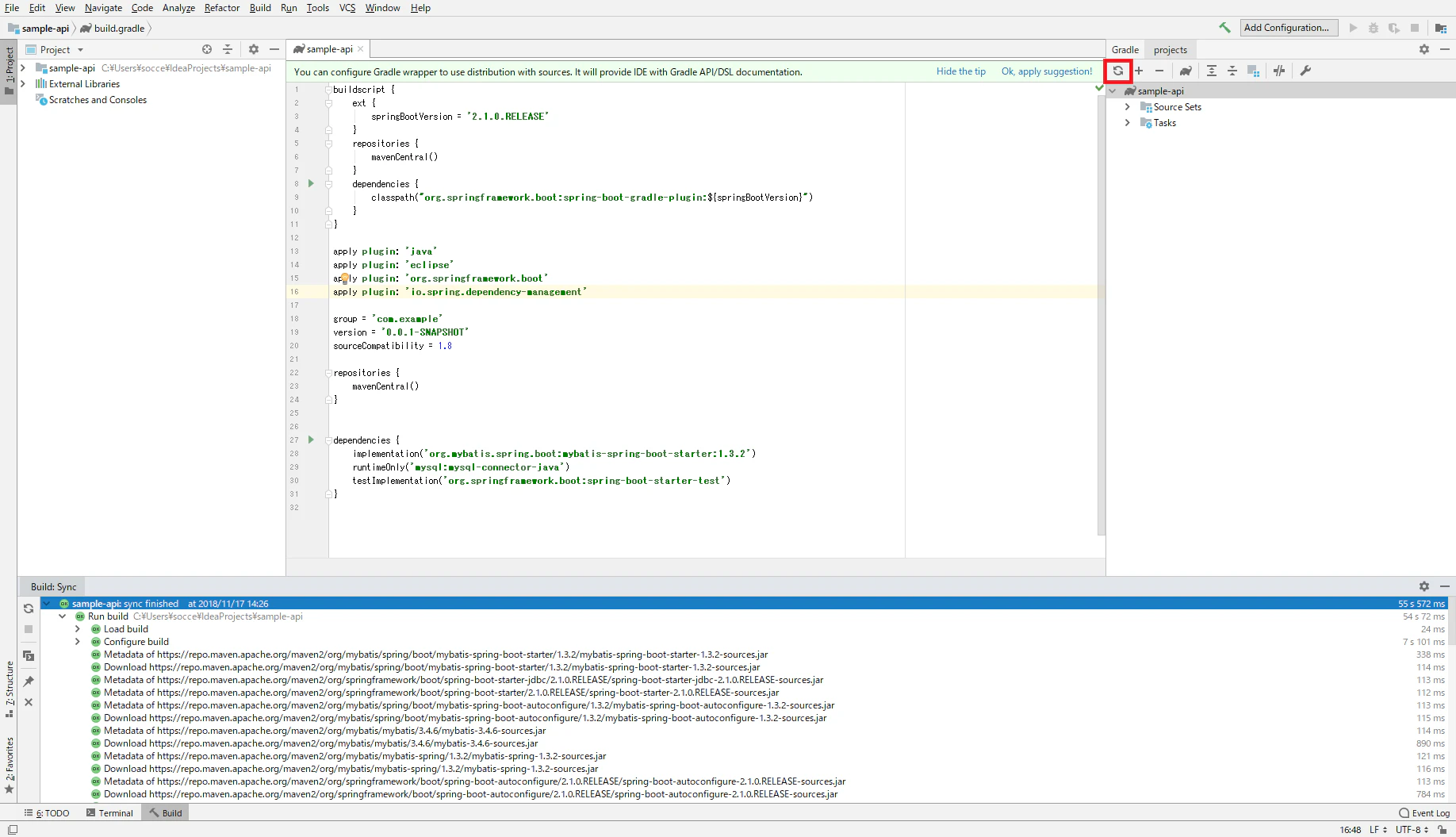This screenshot has width=1456, height=837.
Task: Expand all nodes in Gradle tree
Action: (1212, 71)
